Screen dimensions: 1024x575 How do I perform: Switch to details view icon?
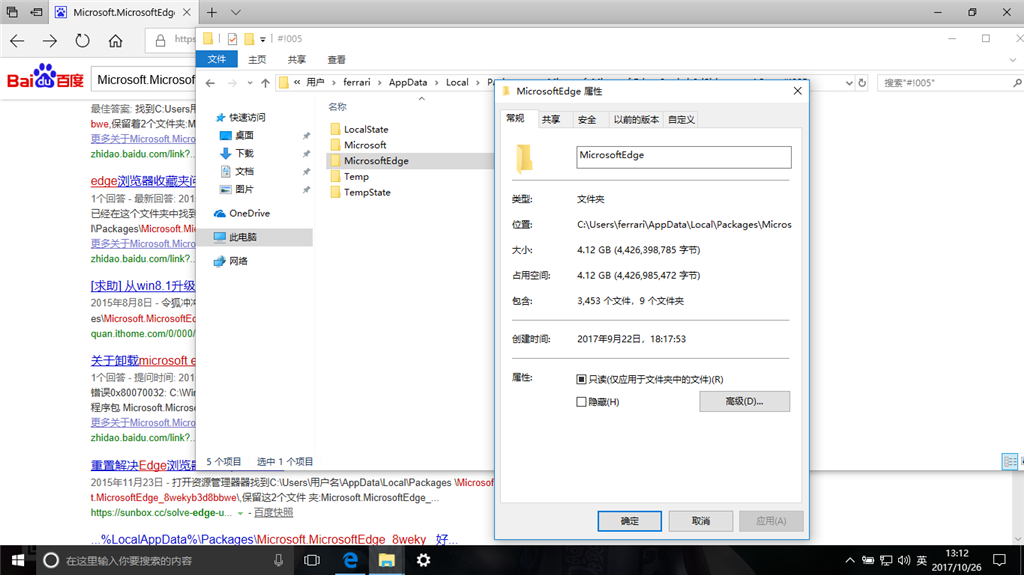coord(1010,461)
